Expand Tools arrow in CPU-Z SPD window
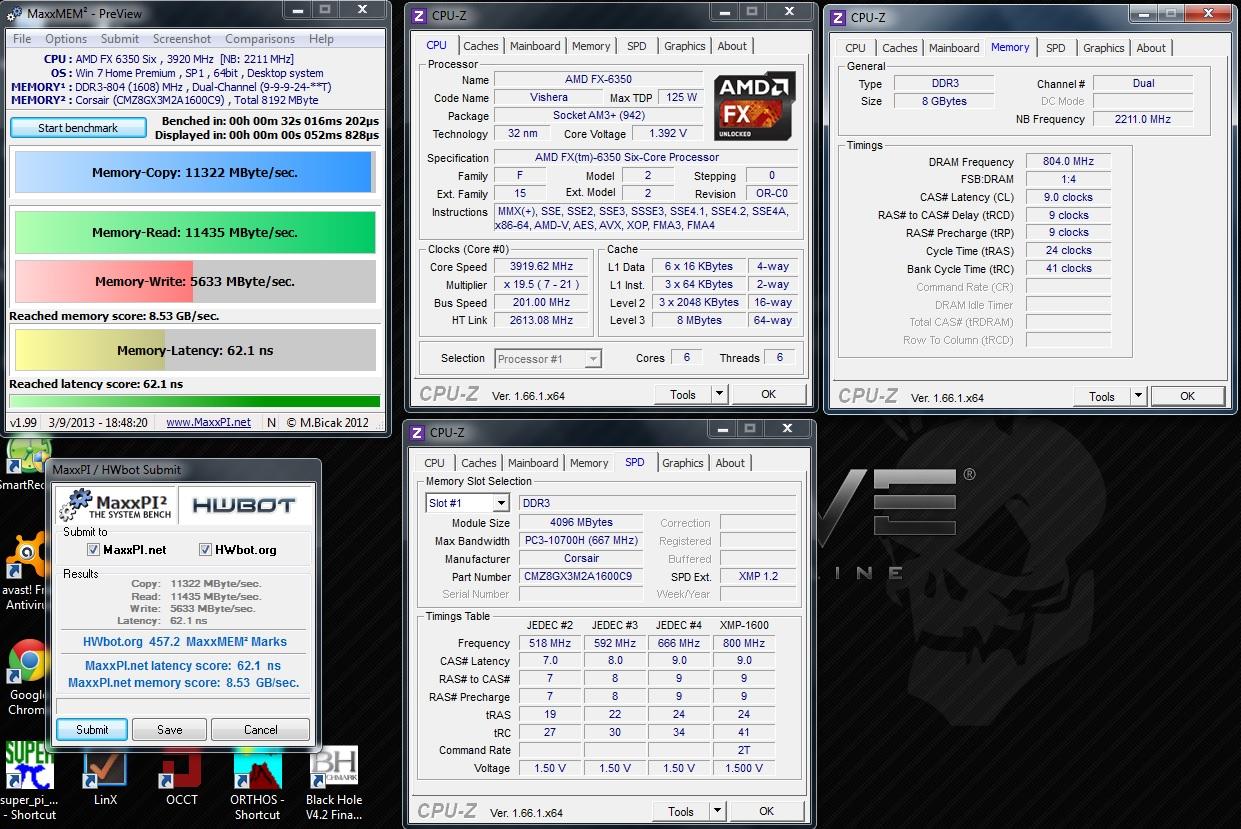This screenshot has height=829, width=1241. (x=717, y=811)
